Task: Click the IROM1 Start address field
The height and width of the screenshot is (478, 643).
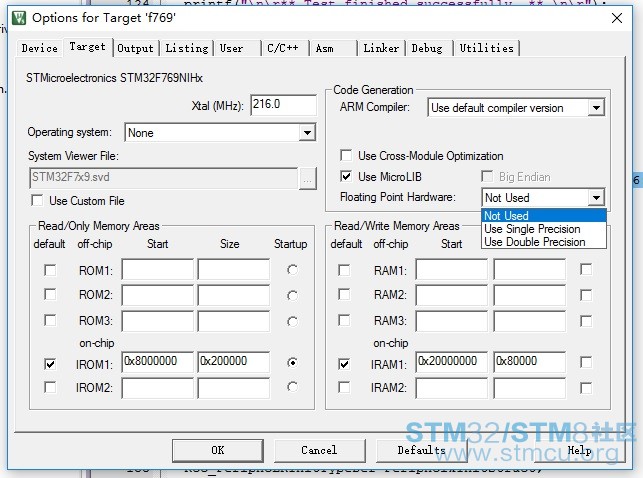Action: pyautogui.click(x=157, y=362)
